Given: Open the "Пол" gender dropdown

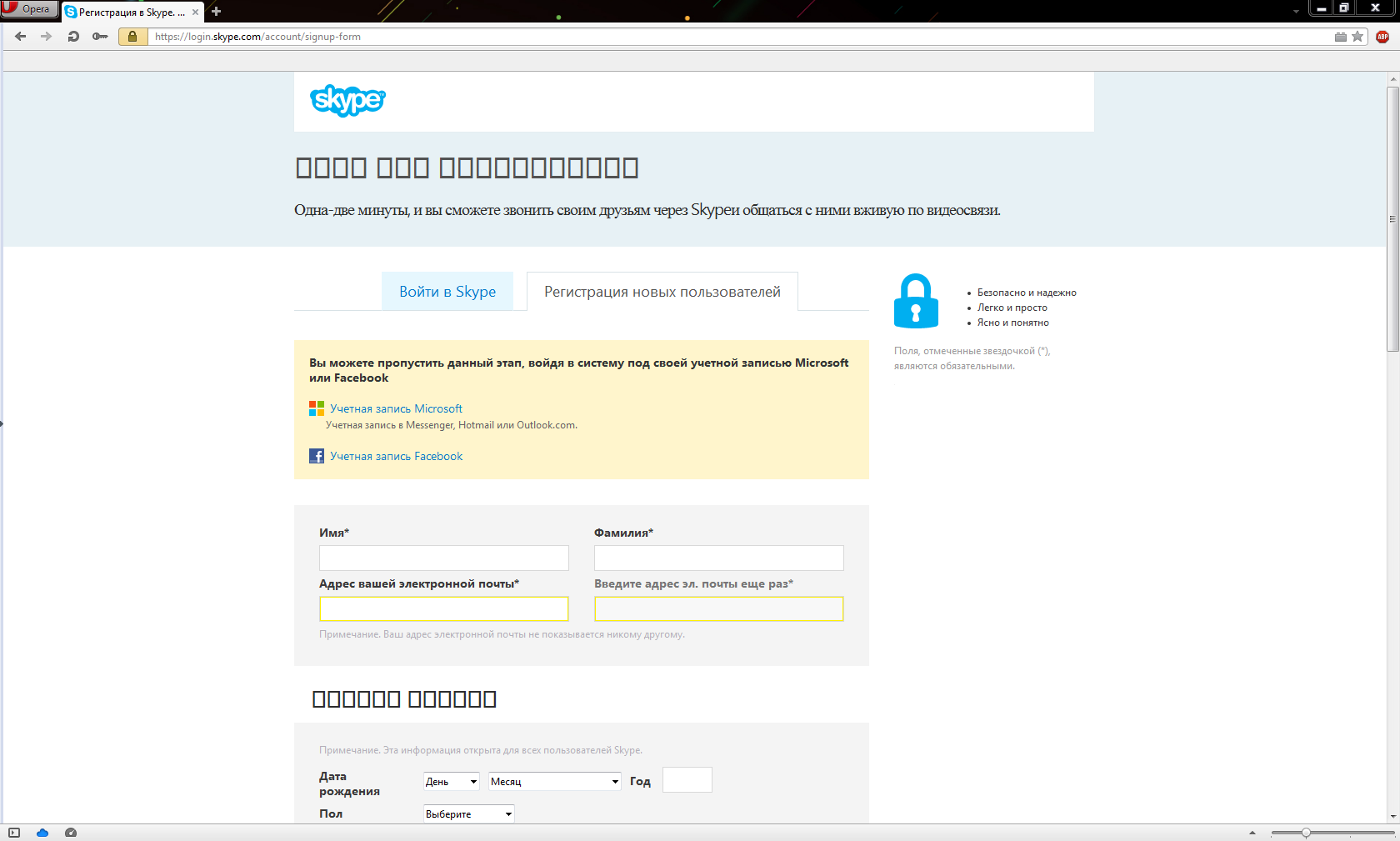Looking at the screenshot, I should [x=469, y=813].
